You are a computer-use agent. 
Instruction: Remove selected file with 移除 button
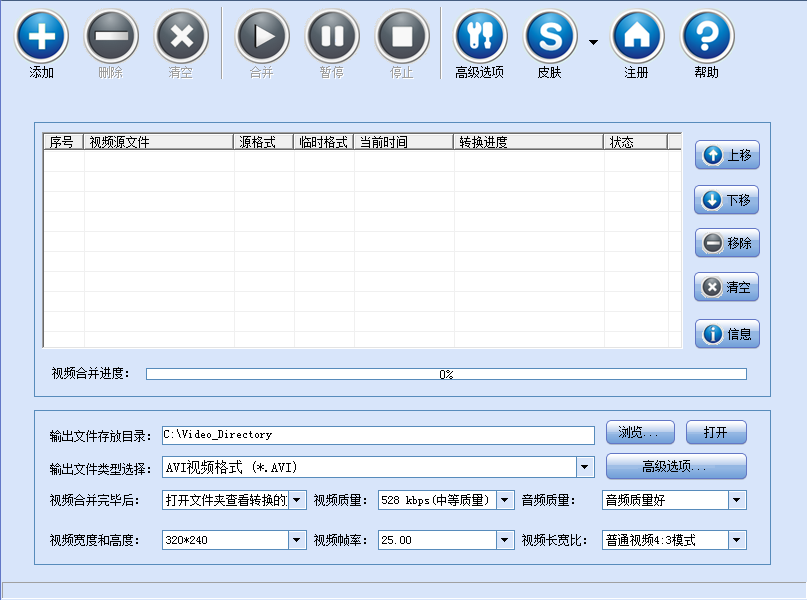coord(727,243)
